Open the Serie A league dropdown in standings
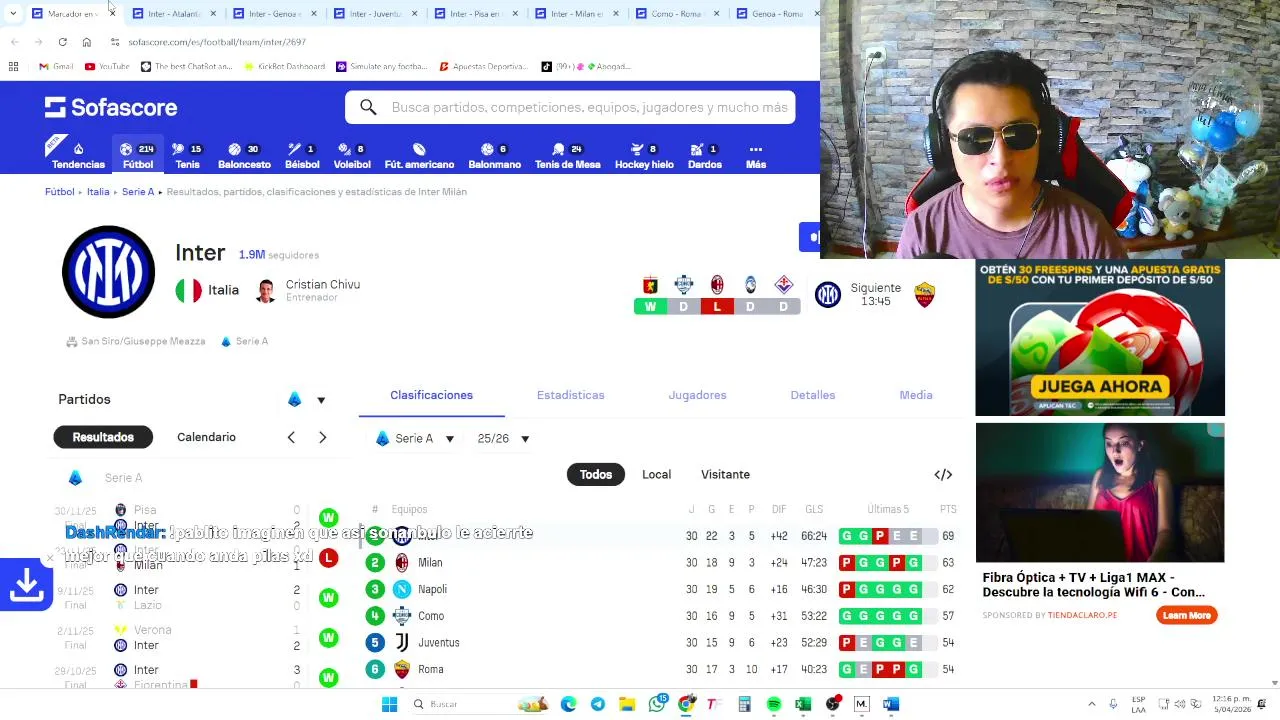The width and height of the screenshot is (1280, 720). pyautogui.click(x=415, y=438)
